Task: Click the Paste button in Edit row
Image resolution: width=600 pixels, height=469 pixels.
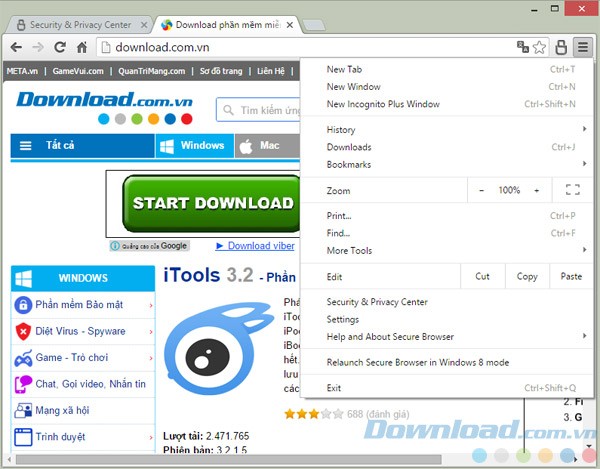Action: coord(571,276)
